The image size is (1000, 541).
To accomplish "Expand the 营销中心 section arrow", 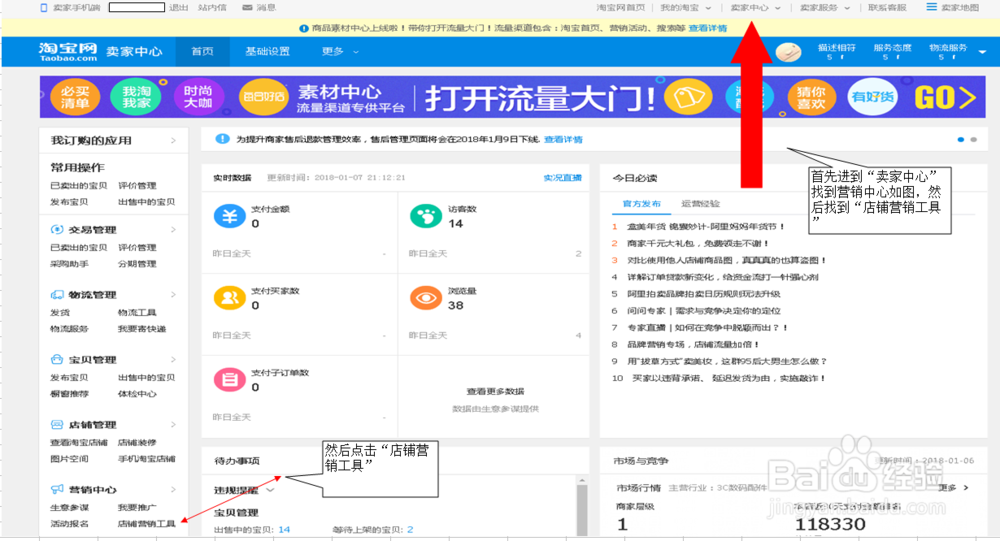I will (173, 489).
